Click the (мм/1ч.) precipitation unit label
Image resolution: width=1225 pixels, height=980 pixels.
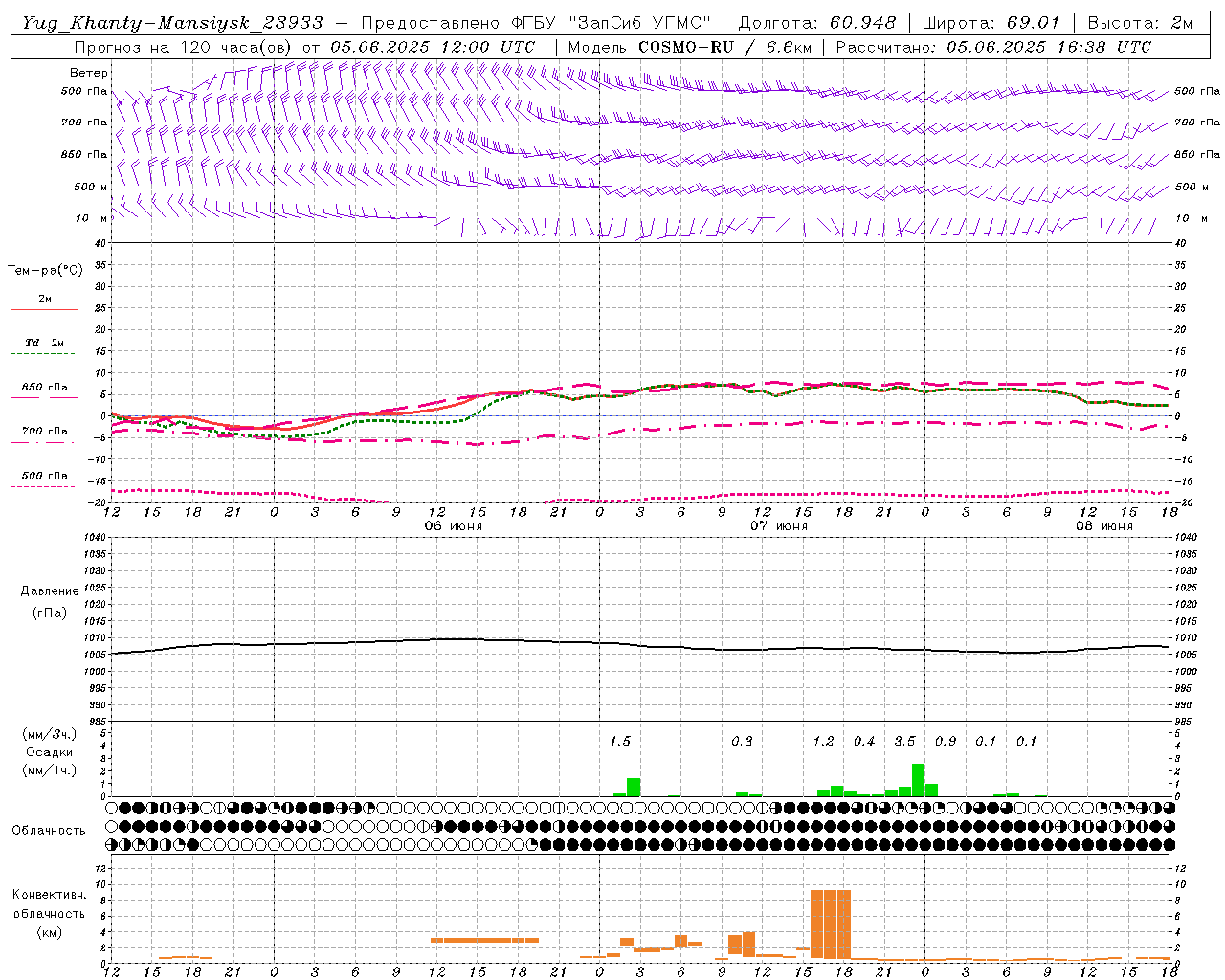pos(50,770)
